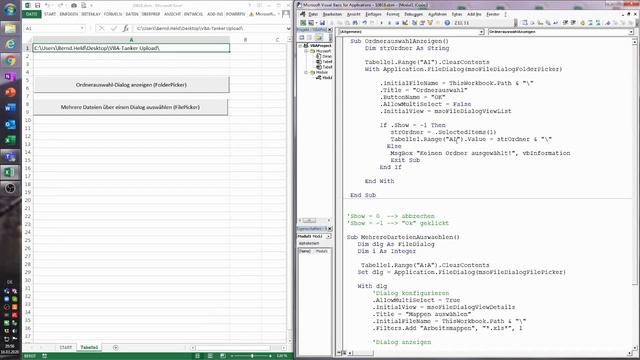Open the ENTWICKL ribbon tab in Excel

193,14
